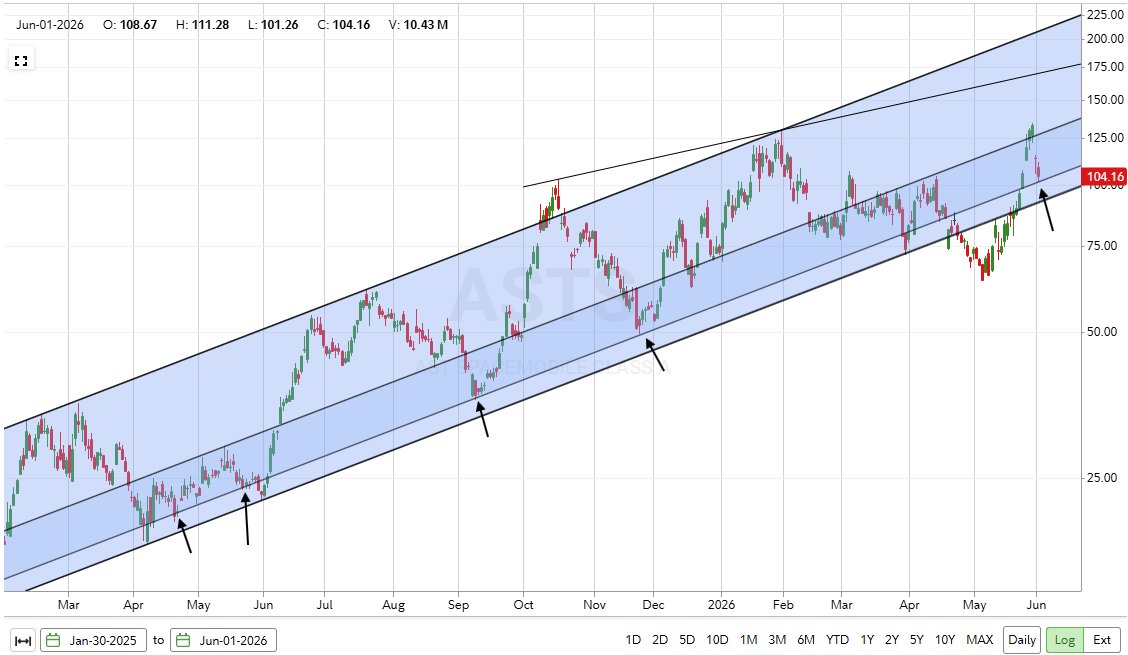Click the 175.00 price axis label
This screenshot has width=1128, height=655.
1105,67
